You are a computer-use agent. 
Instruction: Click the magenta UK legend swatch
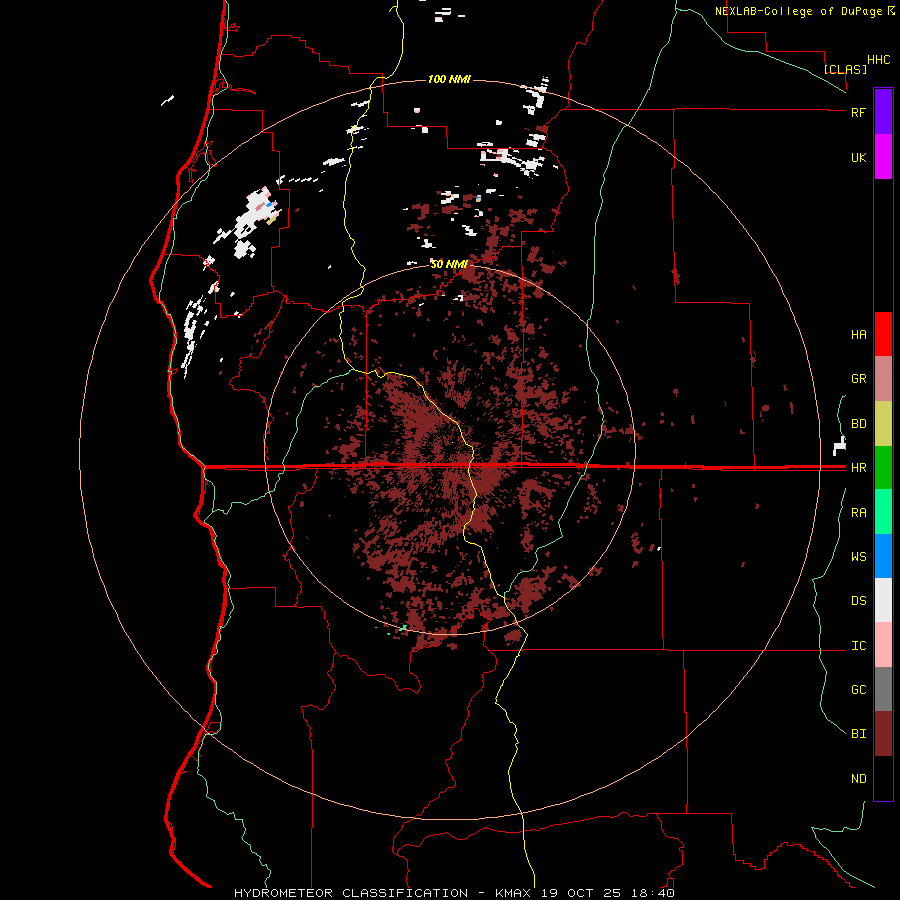tap(883, 157)
